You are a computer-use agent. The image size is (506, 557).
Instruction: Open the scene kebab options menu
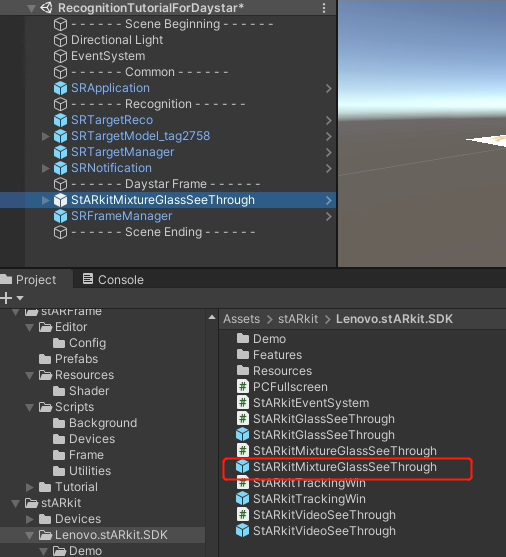click(324, 8)
